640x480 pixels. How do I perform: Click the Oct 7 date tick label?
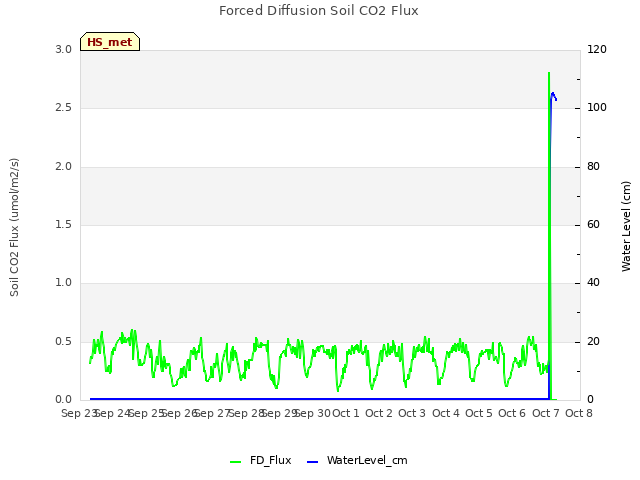tap(546, 413)
